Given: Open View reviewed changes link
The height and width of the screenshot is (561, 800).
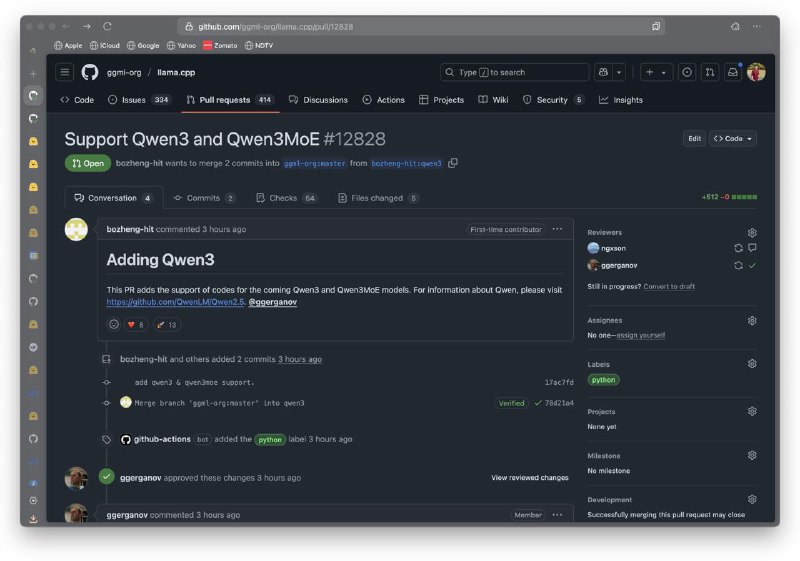Looking at the screenshot, I should pyautogui.click(x=530, y=478).
